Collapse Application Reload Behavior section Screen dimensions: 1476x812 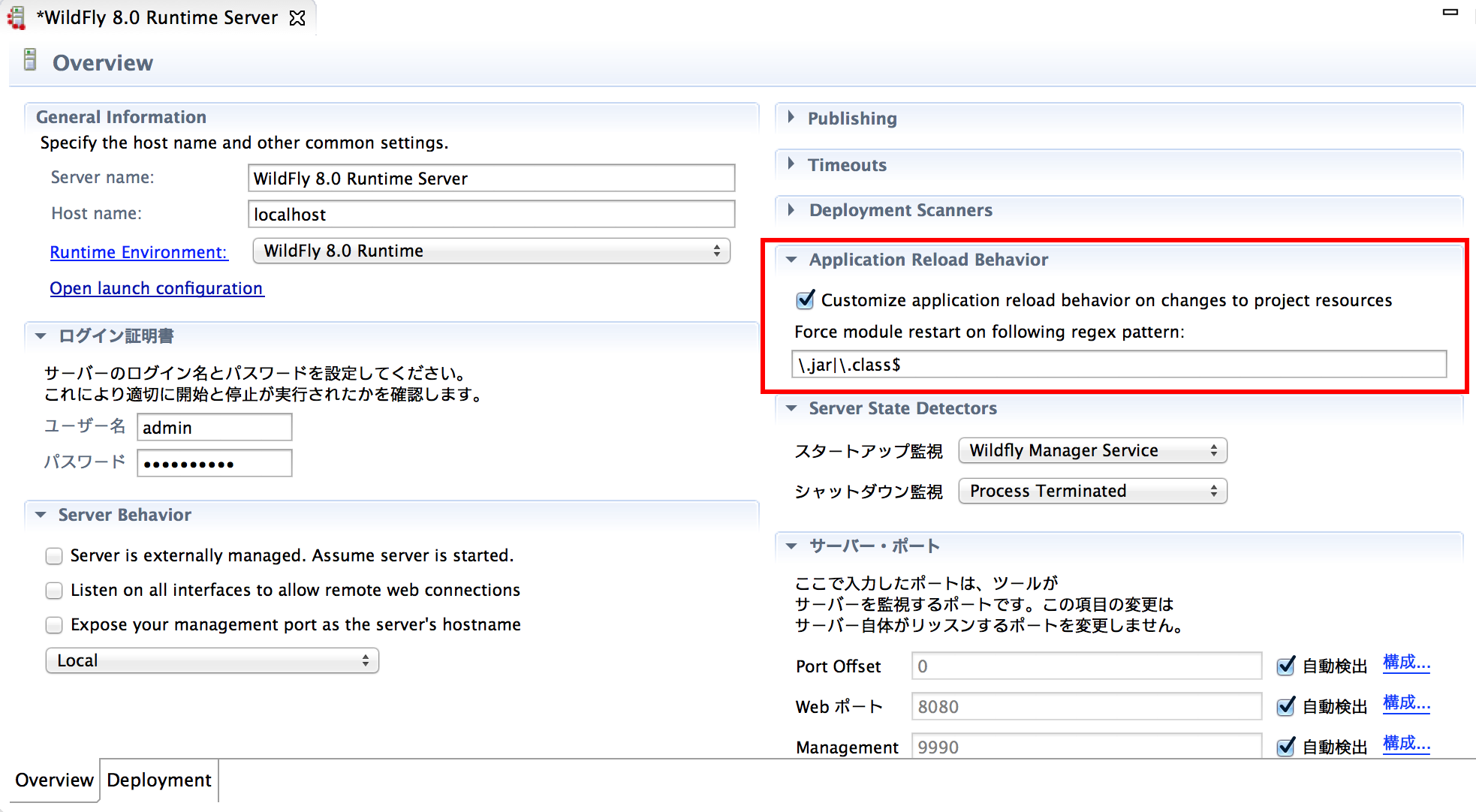tap(791, 260)
